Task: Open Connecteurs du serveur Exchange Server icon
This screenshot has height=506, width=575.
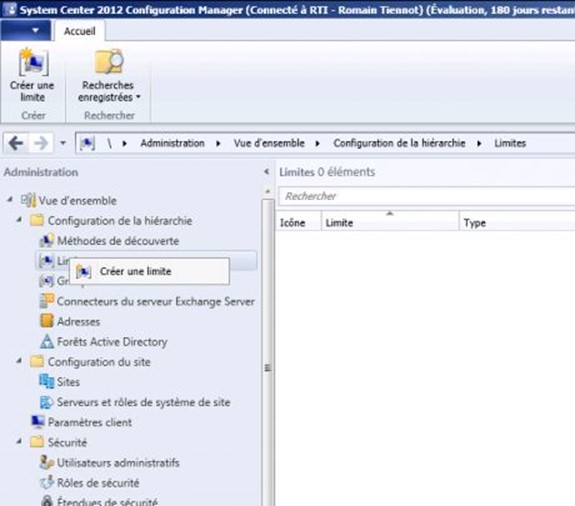Action: (x=47, y=301)
